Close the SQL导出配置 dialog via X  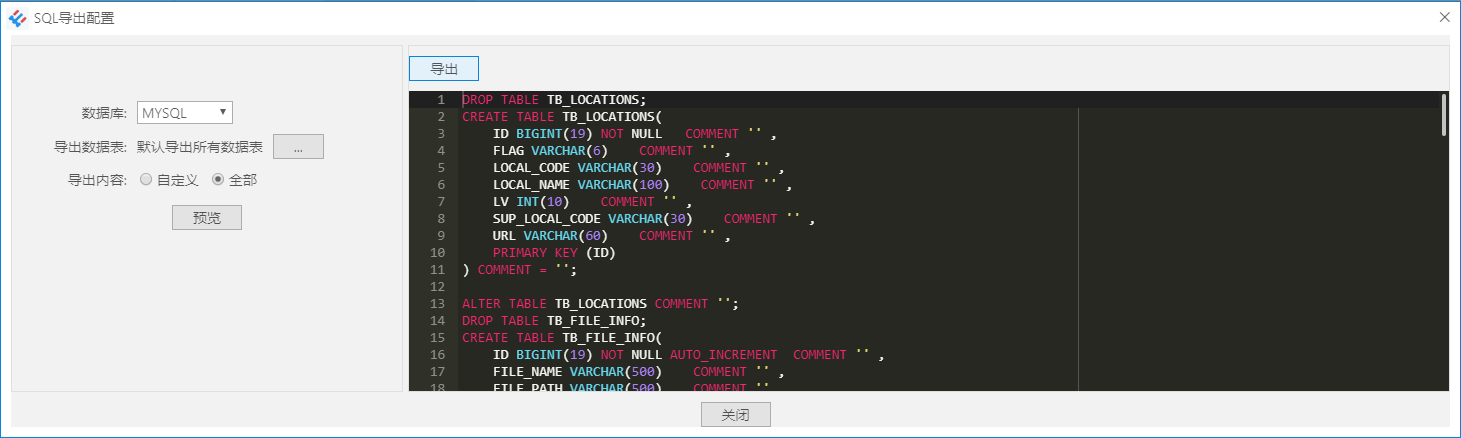[1444, 17]
